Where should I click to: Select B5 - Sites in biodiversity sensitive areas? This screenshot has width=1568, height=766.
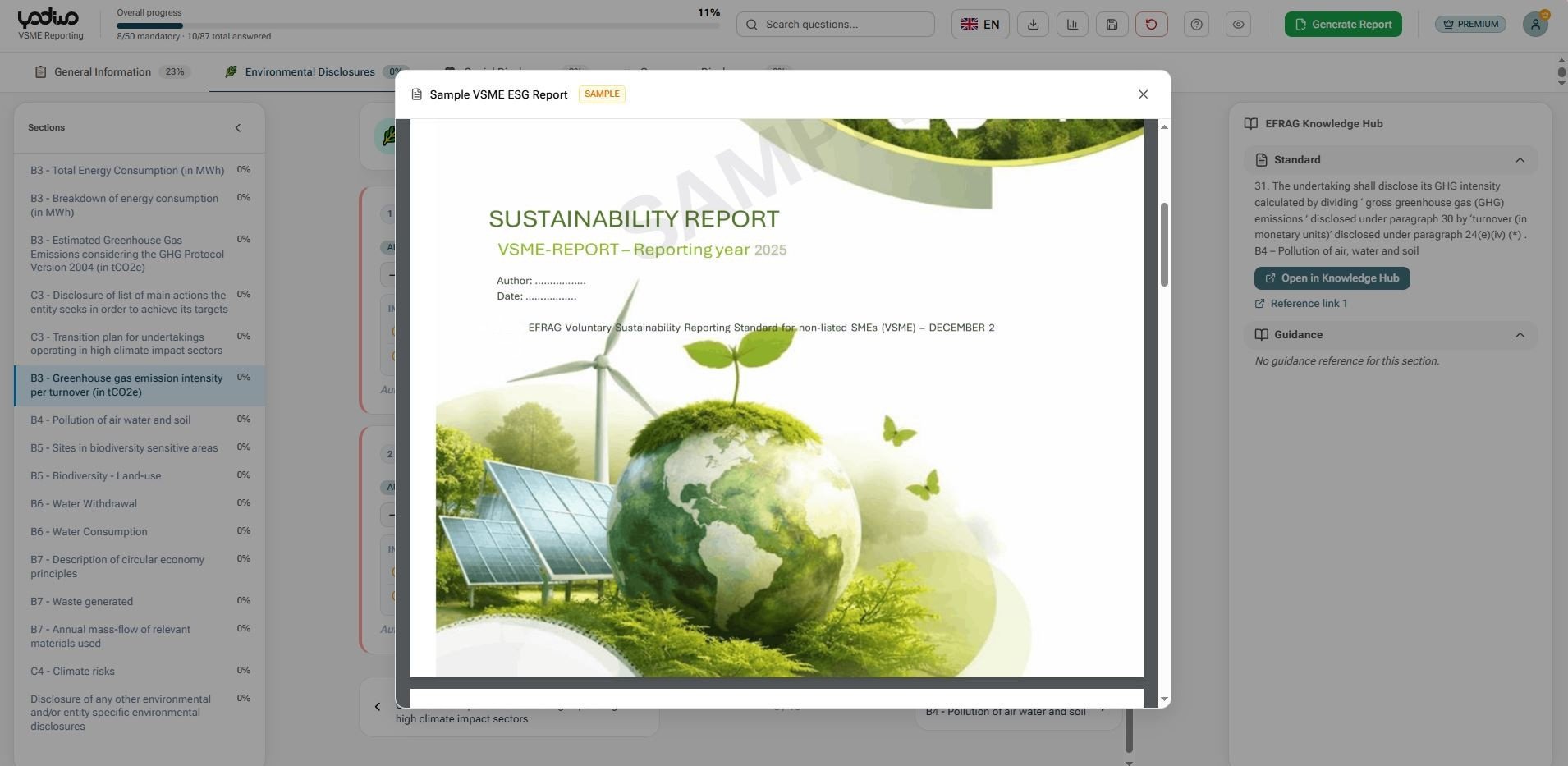point(140,448)
